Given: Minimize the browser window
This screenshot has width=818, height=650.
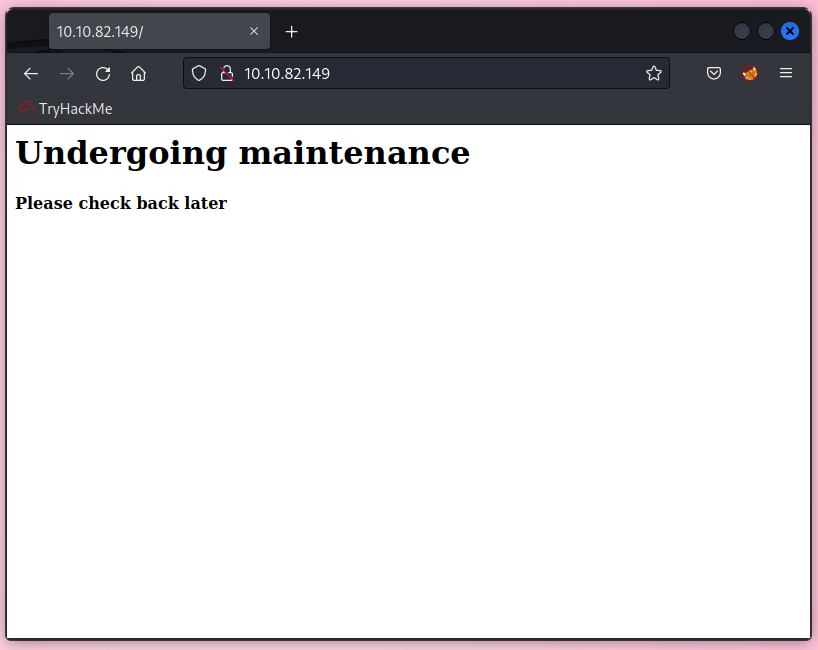Looking at the screenshot, I should click(742, 31).
